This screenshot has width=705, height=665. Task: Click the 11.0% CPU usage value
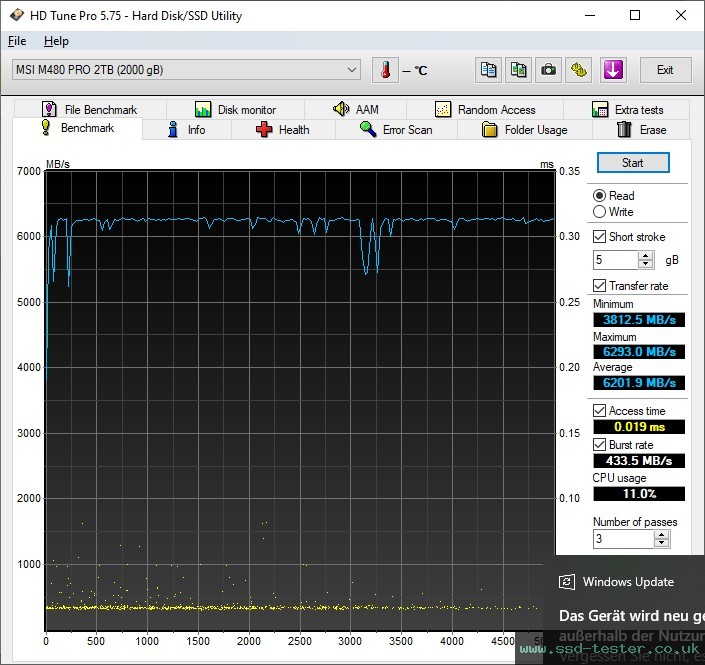click(x=639, y=494)
